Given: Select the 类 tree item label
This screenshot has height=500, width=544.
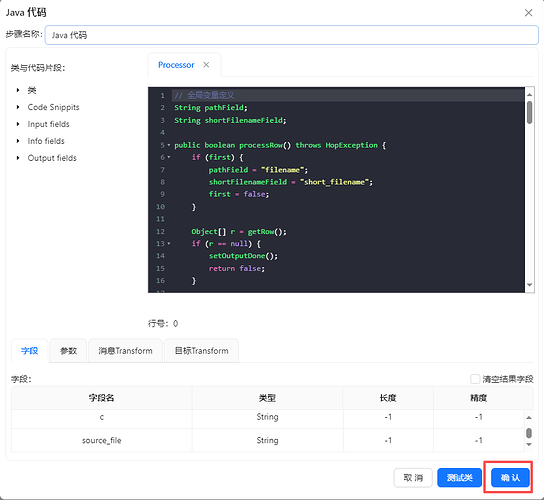Looking at the screenshot, I should [x=32, y=90].
